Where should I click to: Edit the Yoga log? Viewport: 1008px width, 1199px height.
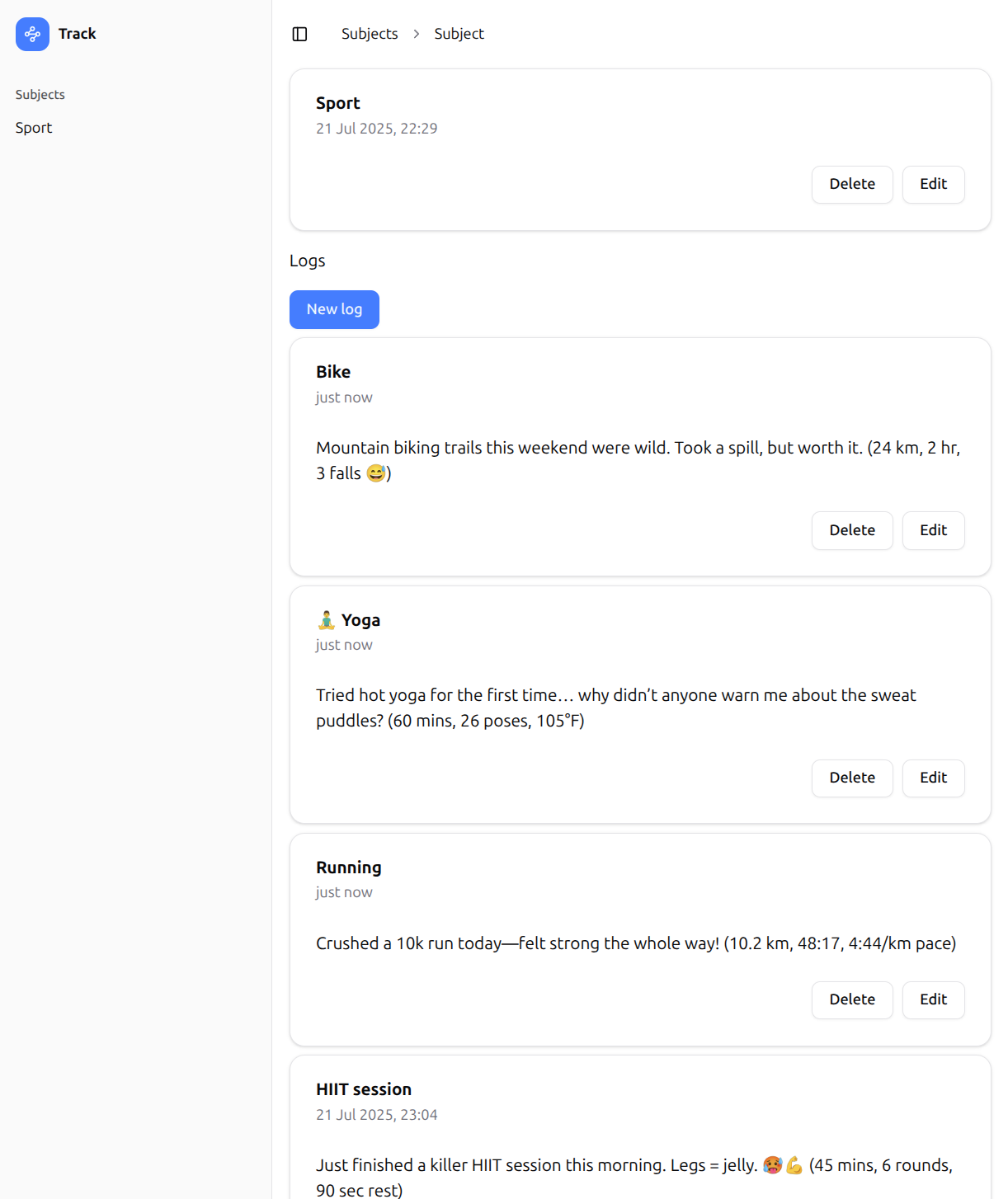pos(933,778)
